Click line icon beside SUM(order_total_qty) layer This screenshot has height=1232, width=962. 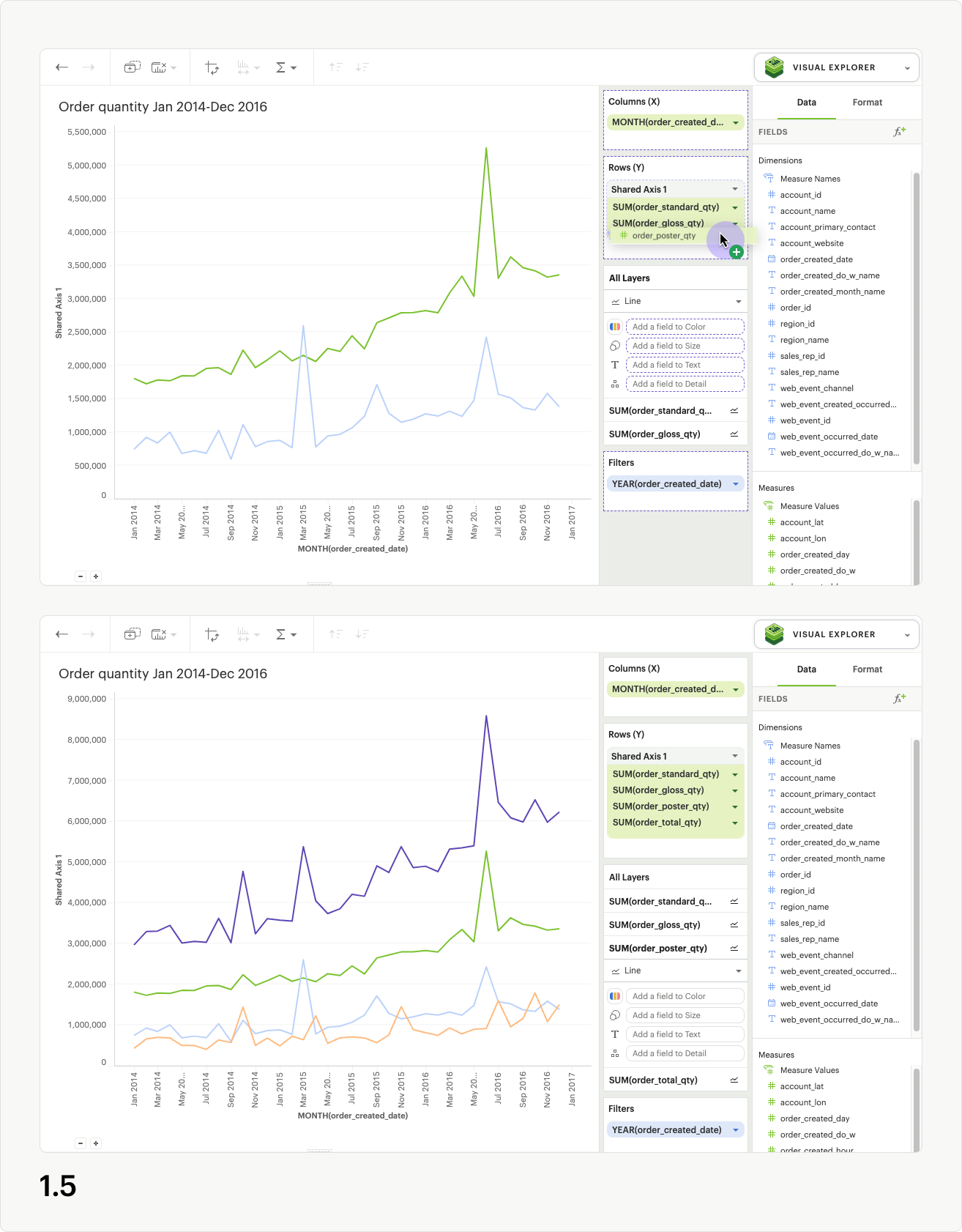[734, 1080]
